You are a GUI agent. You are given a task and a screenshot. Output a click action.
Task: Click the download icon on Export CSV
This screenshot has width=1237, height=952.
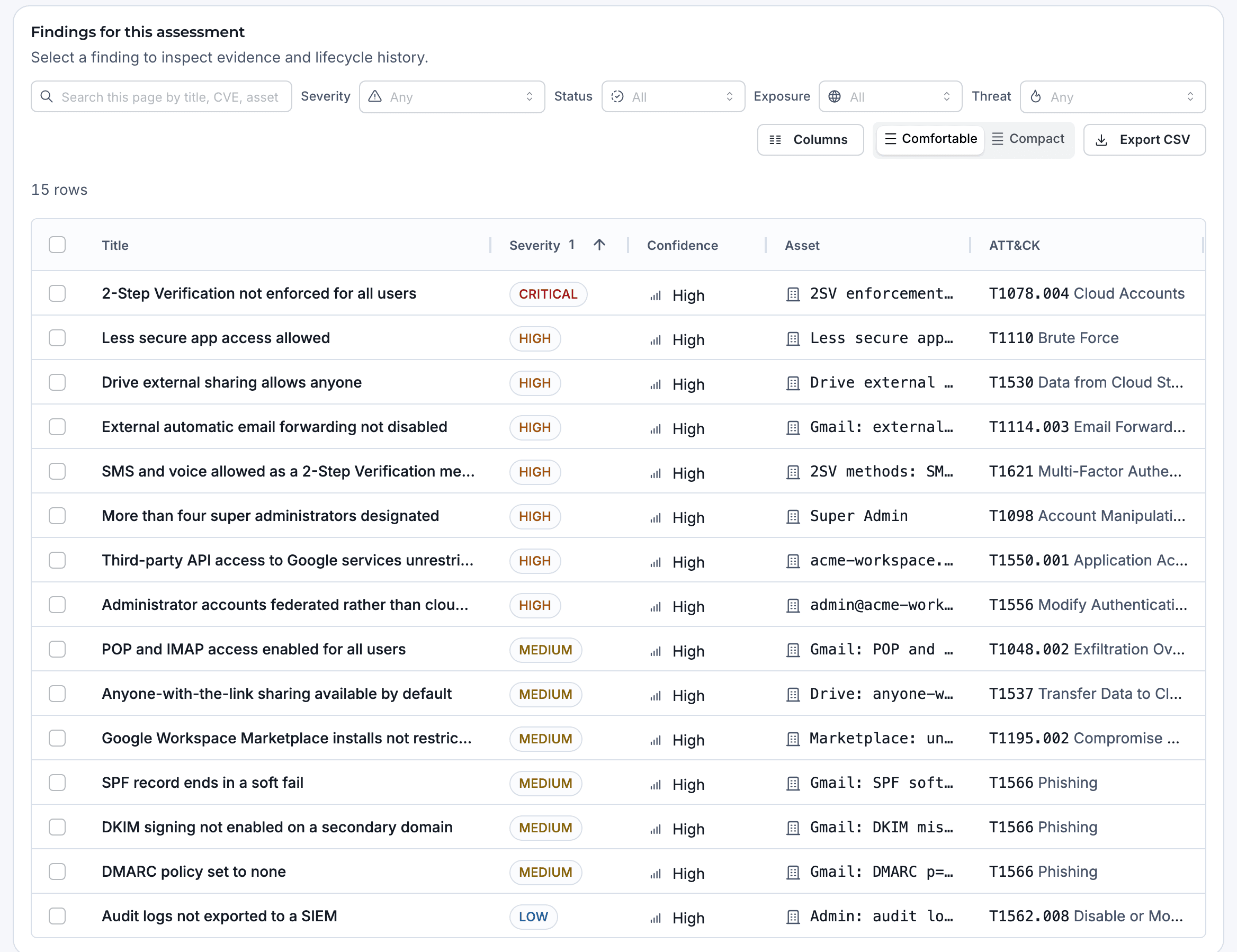pyautogui.click(x=1101, y=140)
